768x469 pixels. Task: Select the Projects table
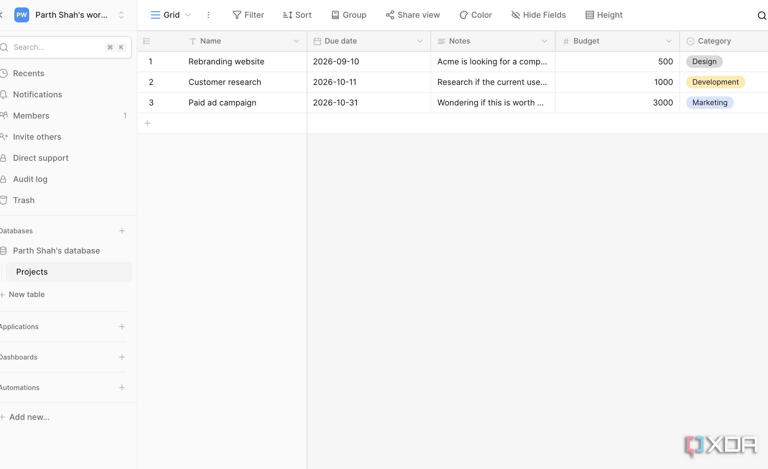point(69,272)
